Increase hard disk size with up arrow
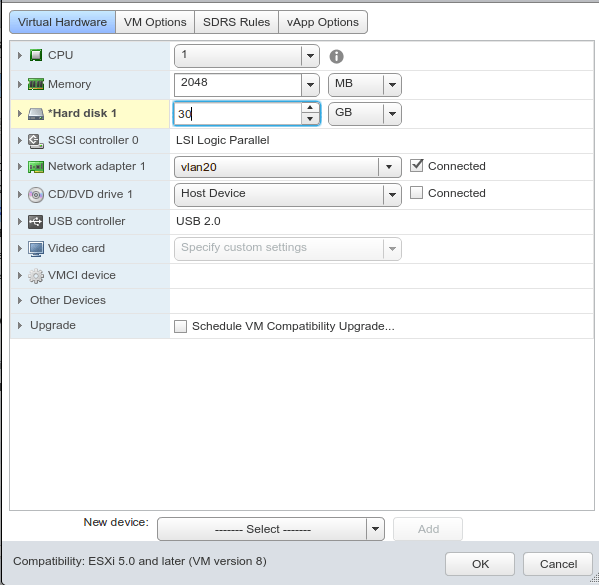Viewport: 599px width, 585px height. click(x=310, y=108)
